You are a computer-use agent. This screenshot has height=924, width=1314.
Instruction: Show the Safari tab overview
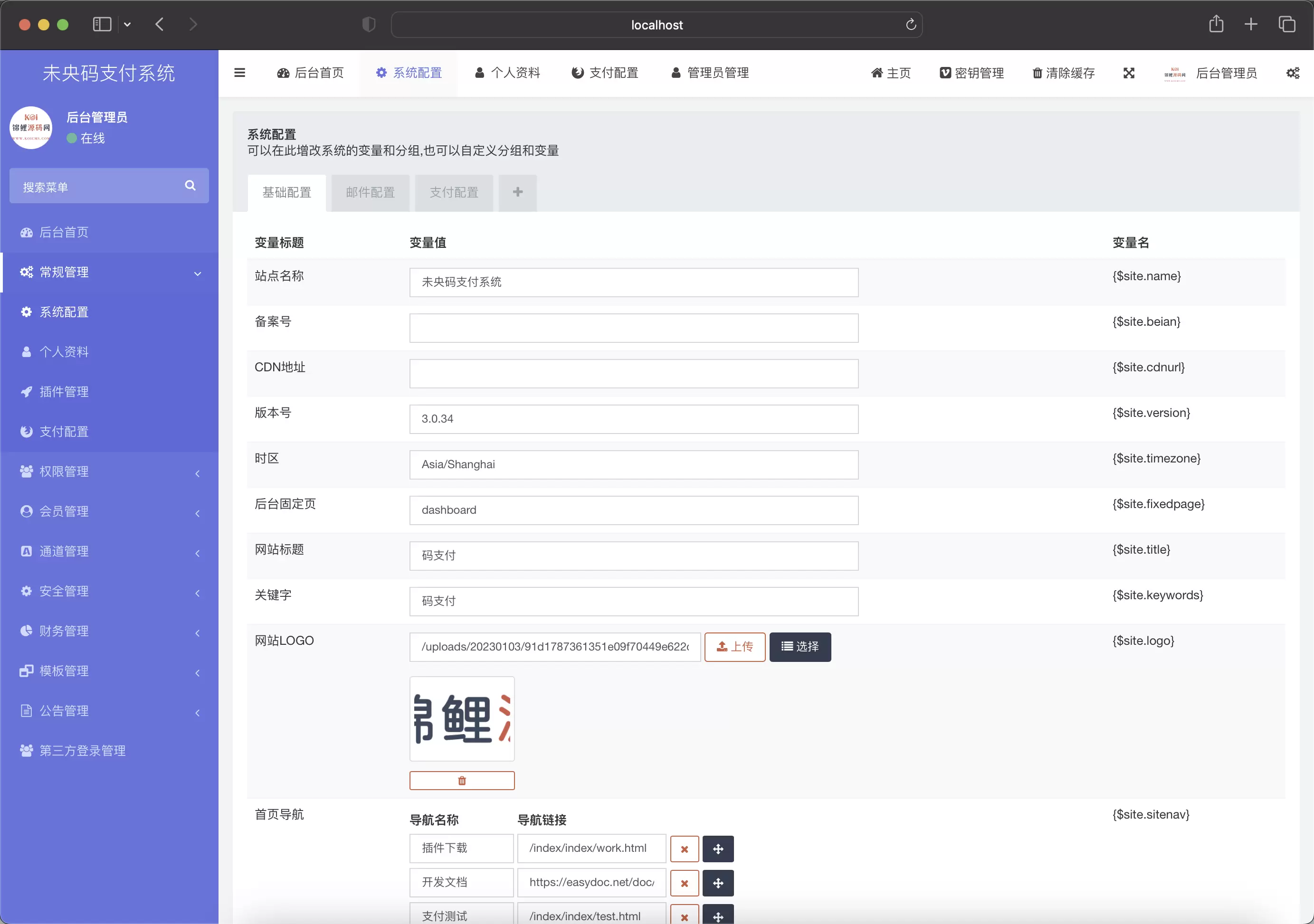(1287, 24)
